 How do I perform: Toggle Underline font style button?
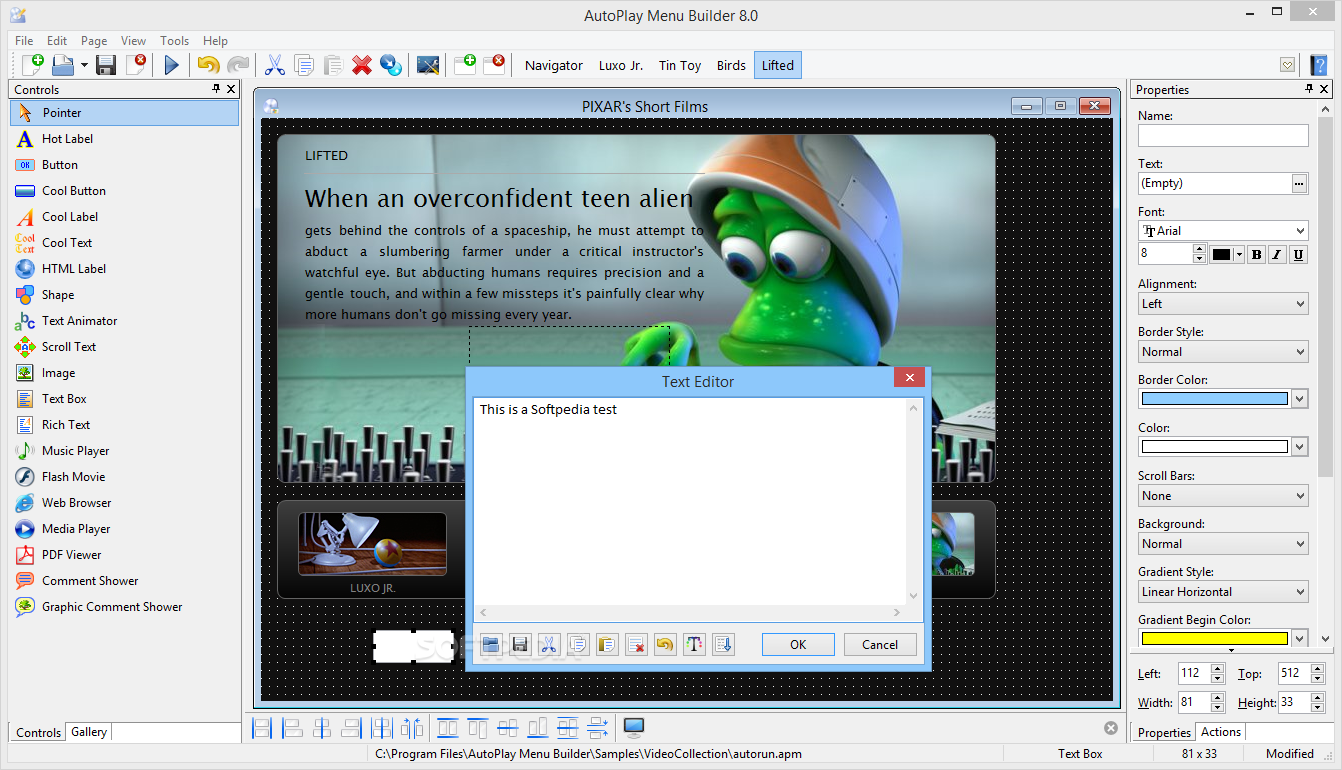pos(1298,255)
